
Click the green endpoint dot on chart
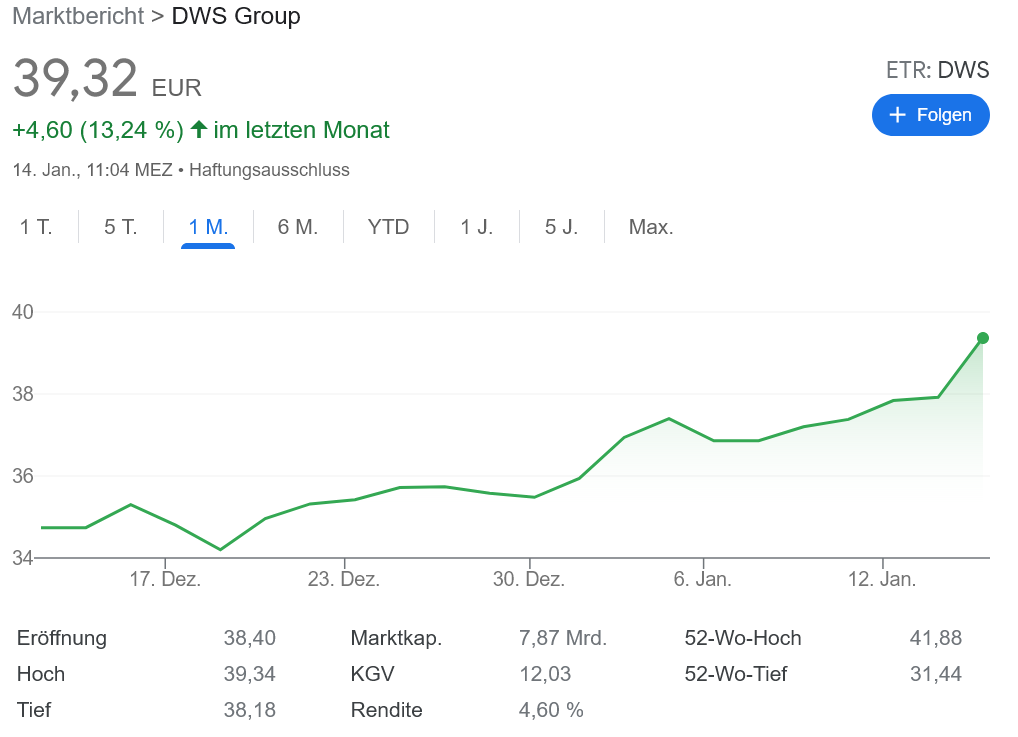(983, 338)
